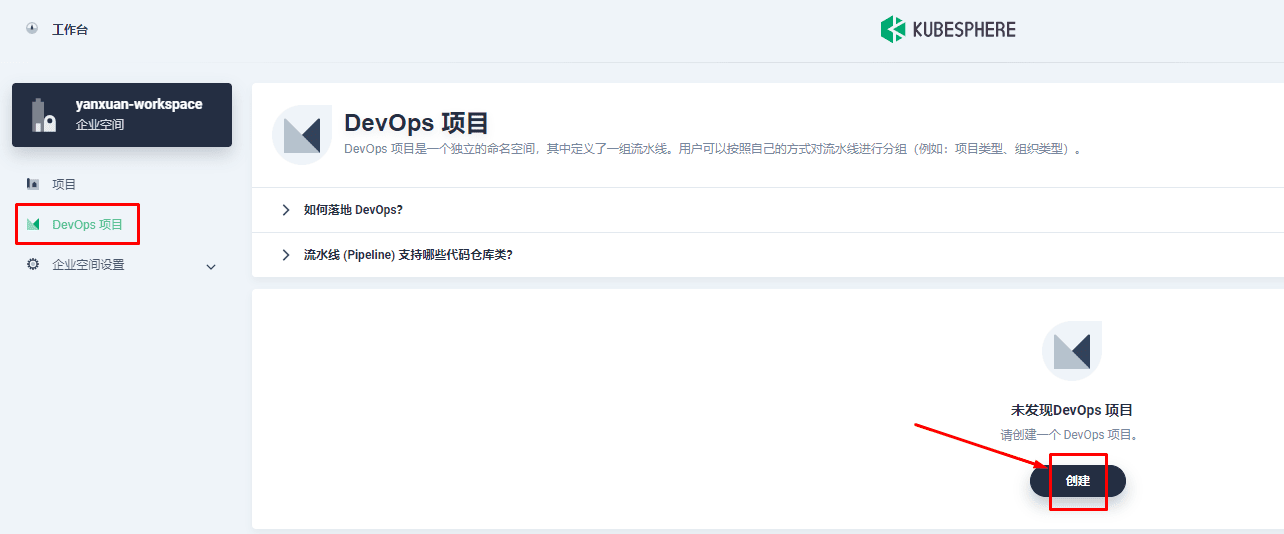1284x534 pixels.
Task: Expand the 企业空间设置 chevron
Action: click(210, 267)
